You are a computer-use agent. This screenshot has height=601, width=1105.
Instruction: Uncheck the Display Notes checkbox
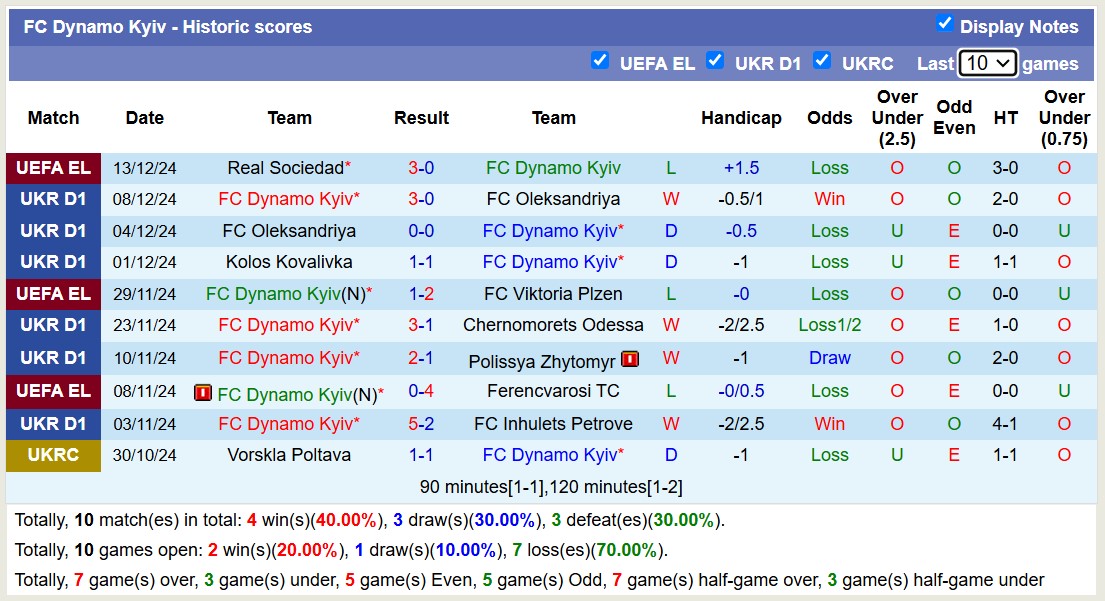point(942,25)
